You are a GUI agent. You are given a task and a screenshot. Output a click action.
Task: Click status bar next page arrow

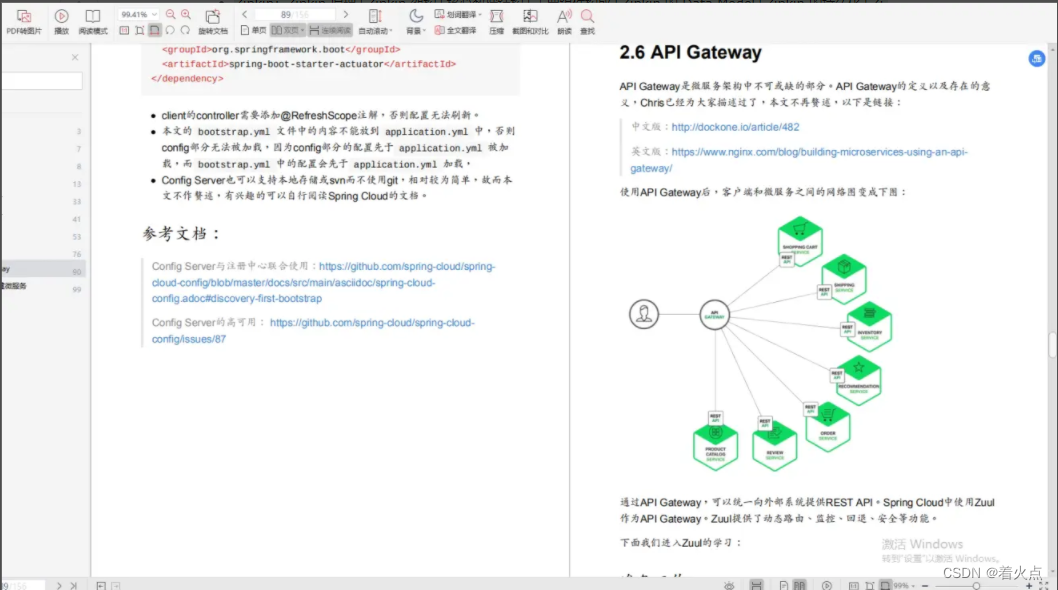59,585
